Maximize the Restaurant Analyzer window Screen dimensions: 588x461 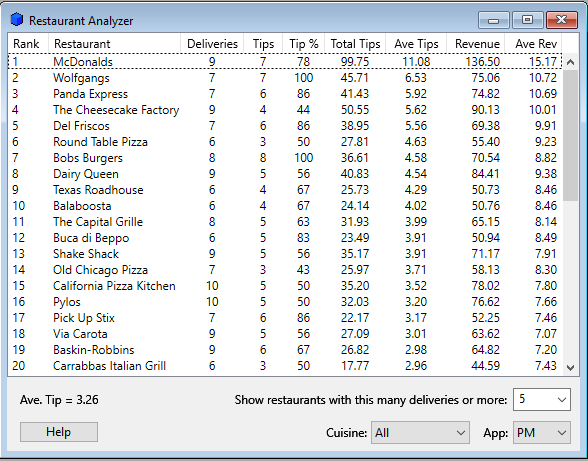(x=528, y=20)
